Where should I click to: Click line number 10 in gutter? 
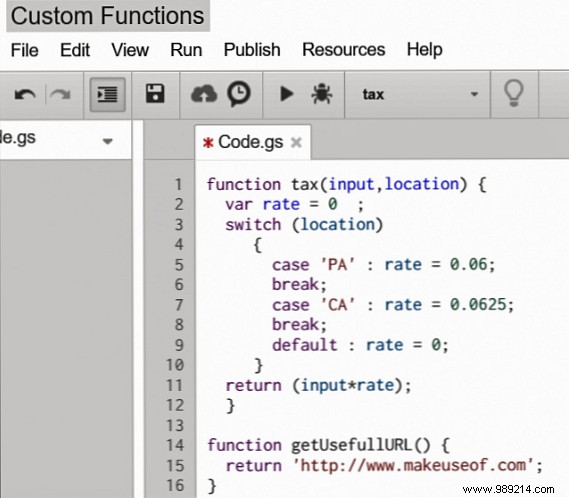click(x=175, y=365)
